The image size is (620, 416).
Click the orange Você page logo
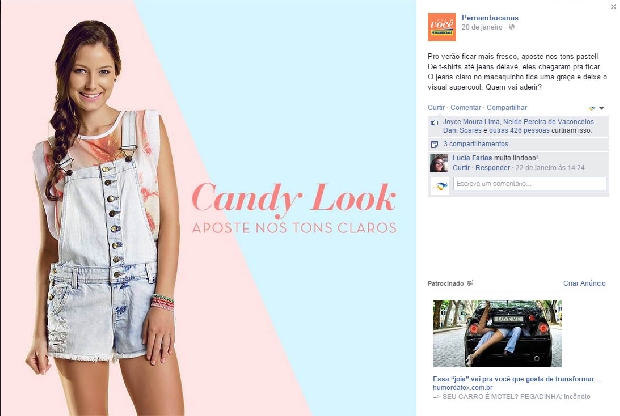click(x=442, y=27)
